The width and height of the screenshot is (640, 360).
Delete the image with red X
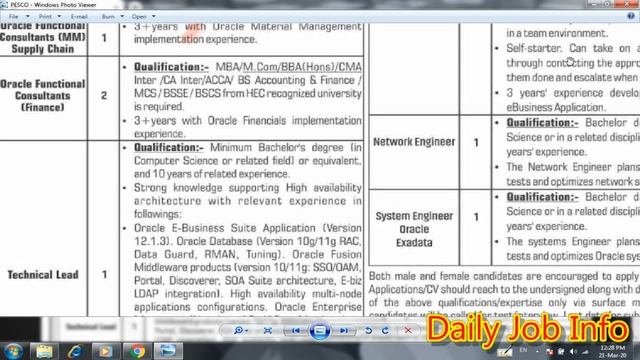pos(408,330)
